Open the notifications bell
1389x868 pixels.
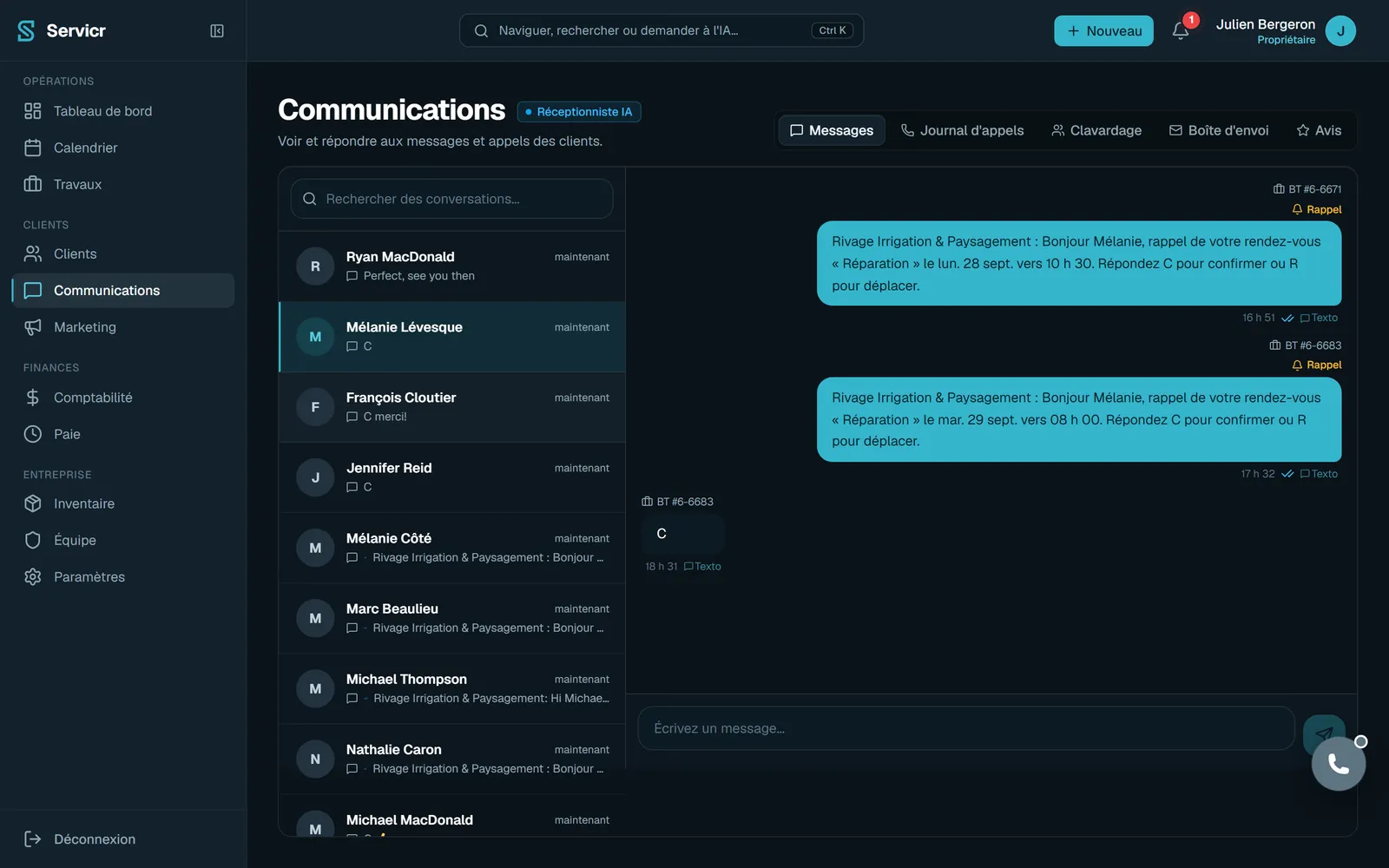coord(1181,30)
